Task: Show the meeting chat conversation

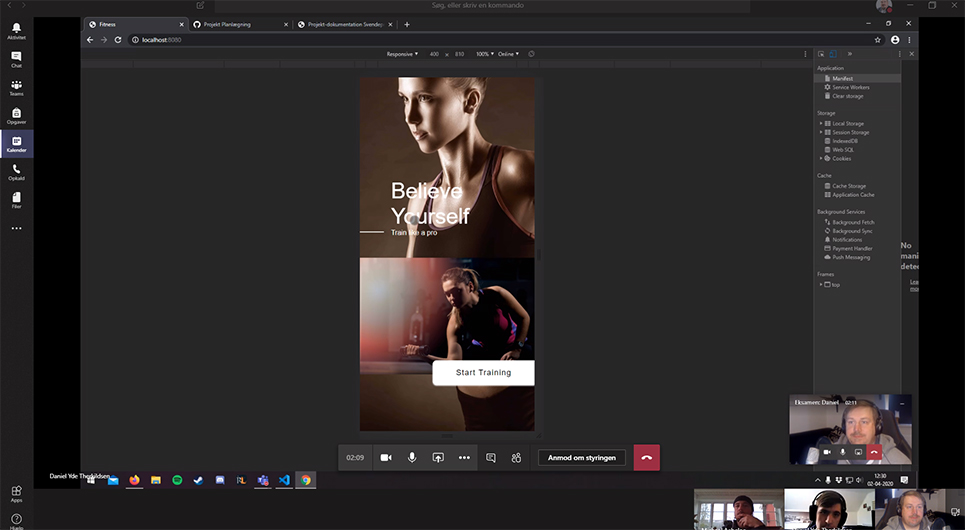Action: click(491, 457)
